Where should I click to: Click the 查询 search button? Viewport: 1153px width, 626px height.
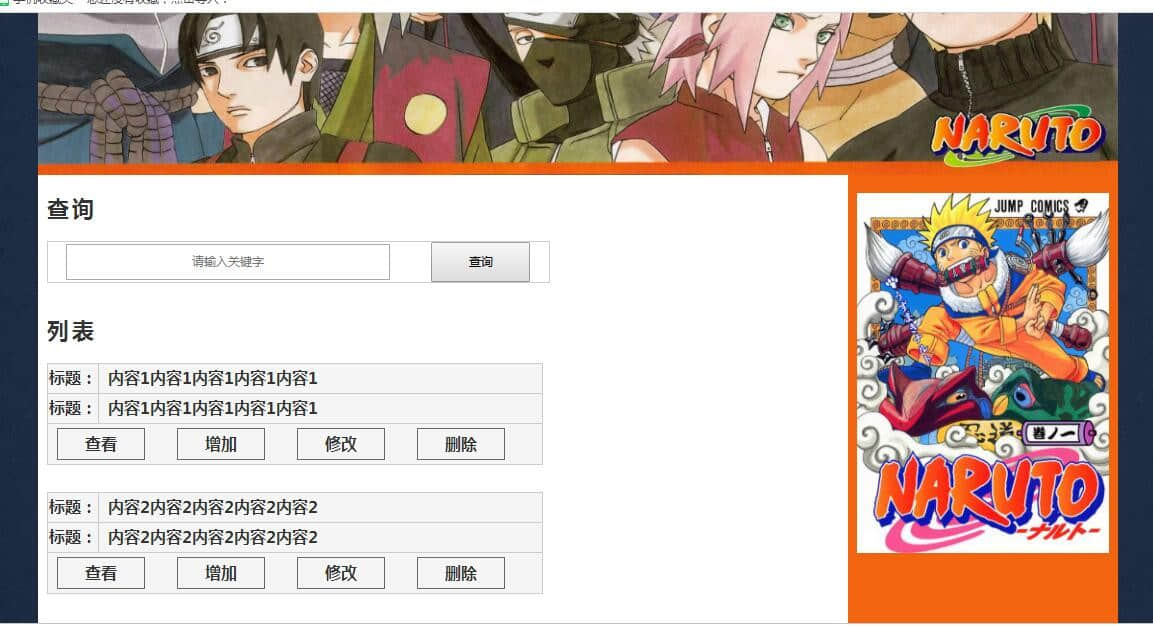click(x=480, y=262)
